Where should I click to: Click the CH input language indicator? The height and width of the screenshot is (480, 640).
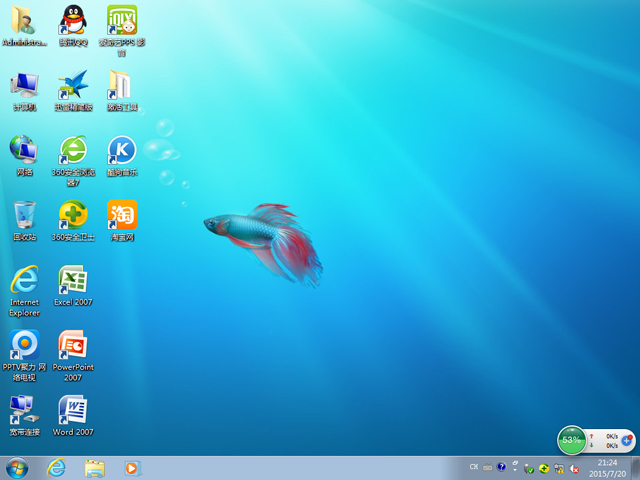pyautogui.click(x=474, y=467)
